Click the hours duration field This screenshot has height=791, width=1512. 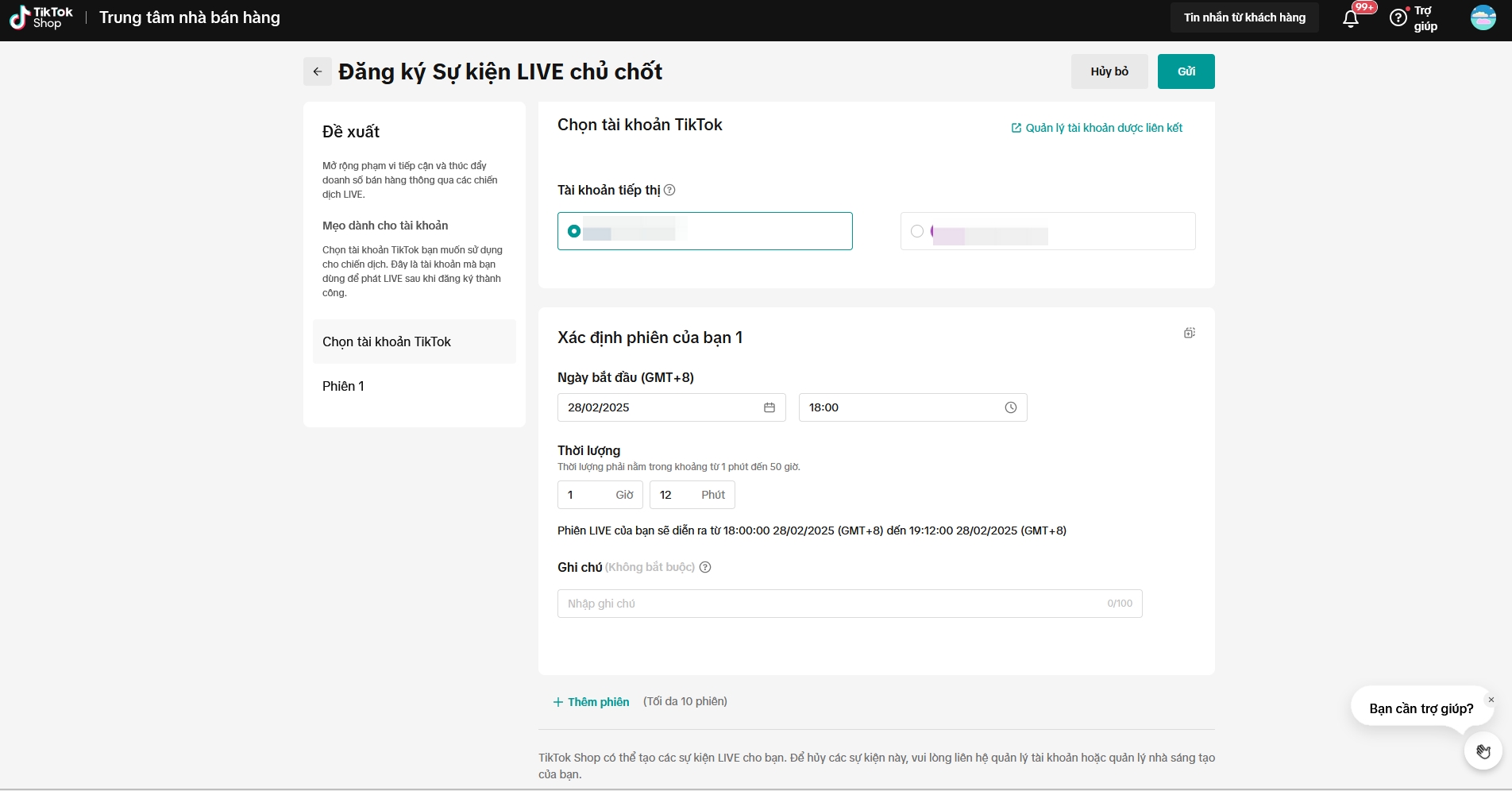(600, 495)
